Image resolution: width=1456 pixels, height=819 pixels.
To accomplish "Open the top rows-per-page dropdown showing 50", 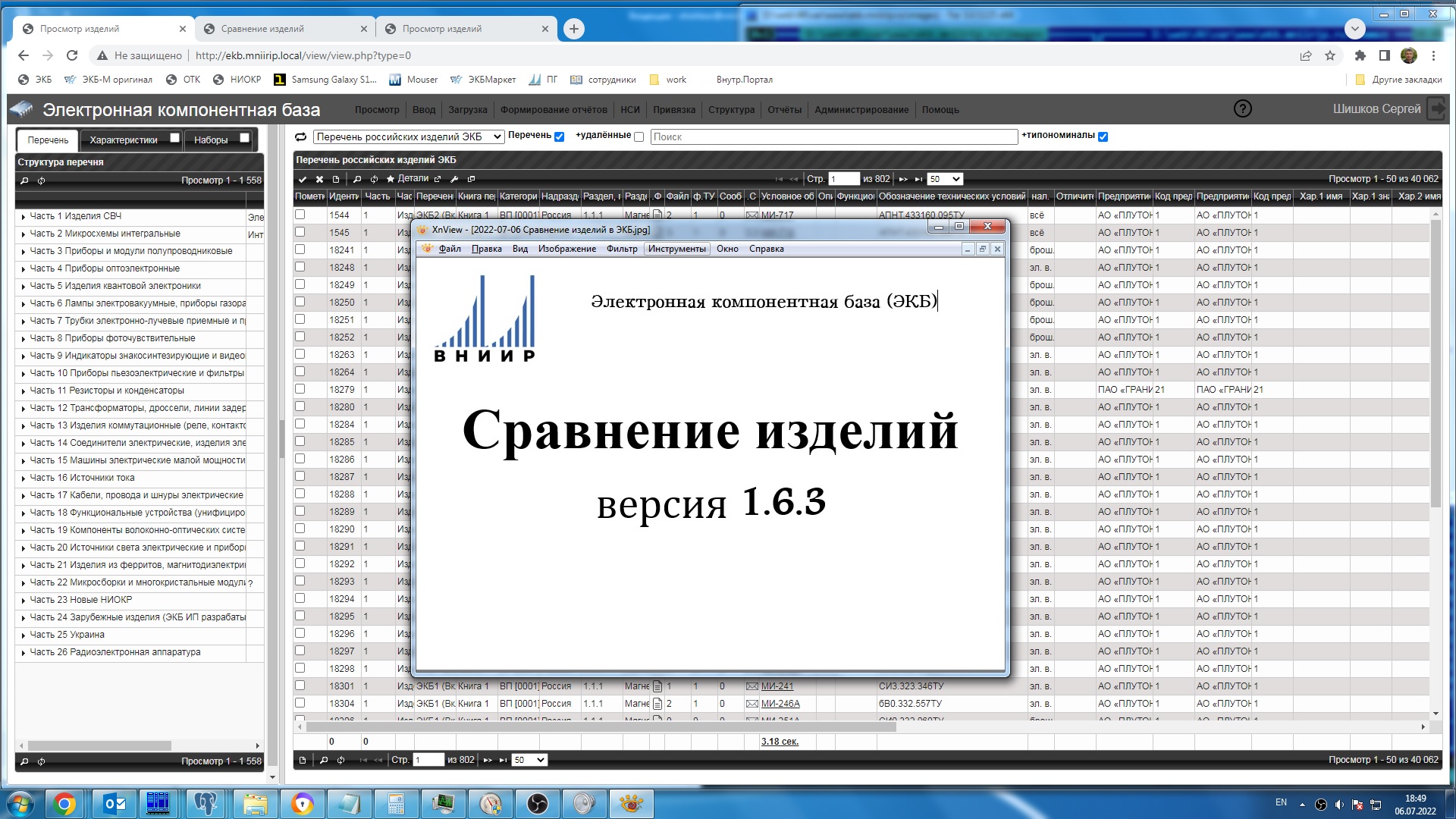I will click(x=945, y=180).
